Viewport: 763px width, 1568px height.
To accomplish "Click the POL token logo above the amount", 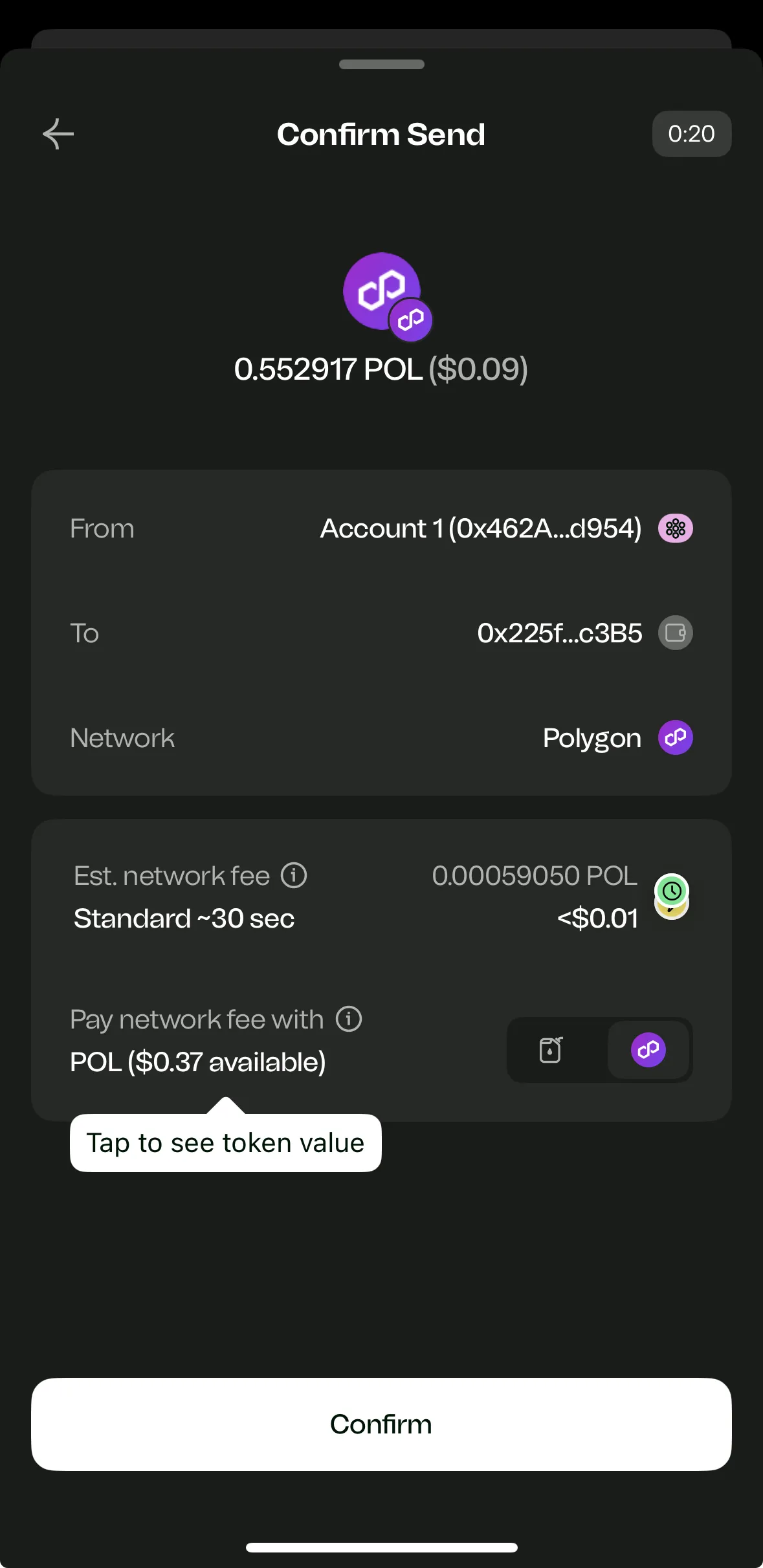I will pyautogui.click(x=382, y=292).
